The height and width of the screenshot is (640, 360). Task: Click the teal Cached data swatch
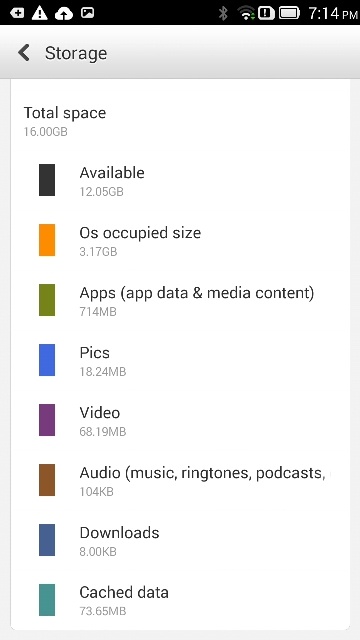point(47,600)
